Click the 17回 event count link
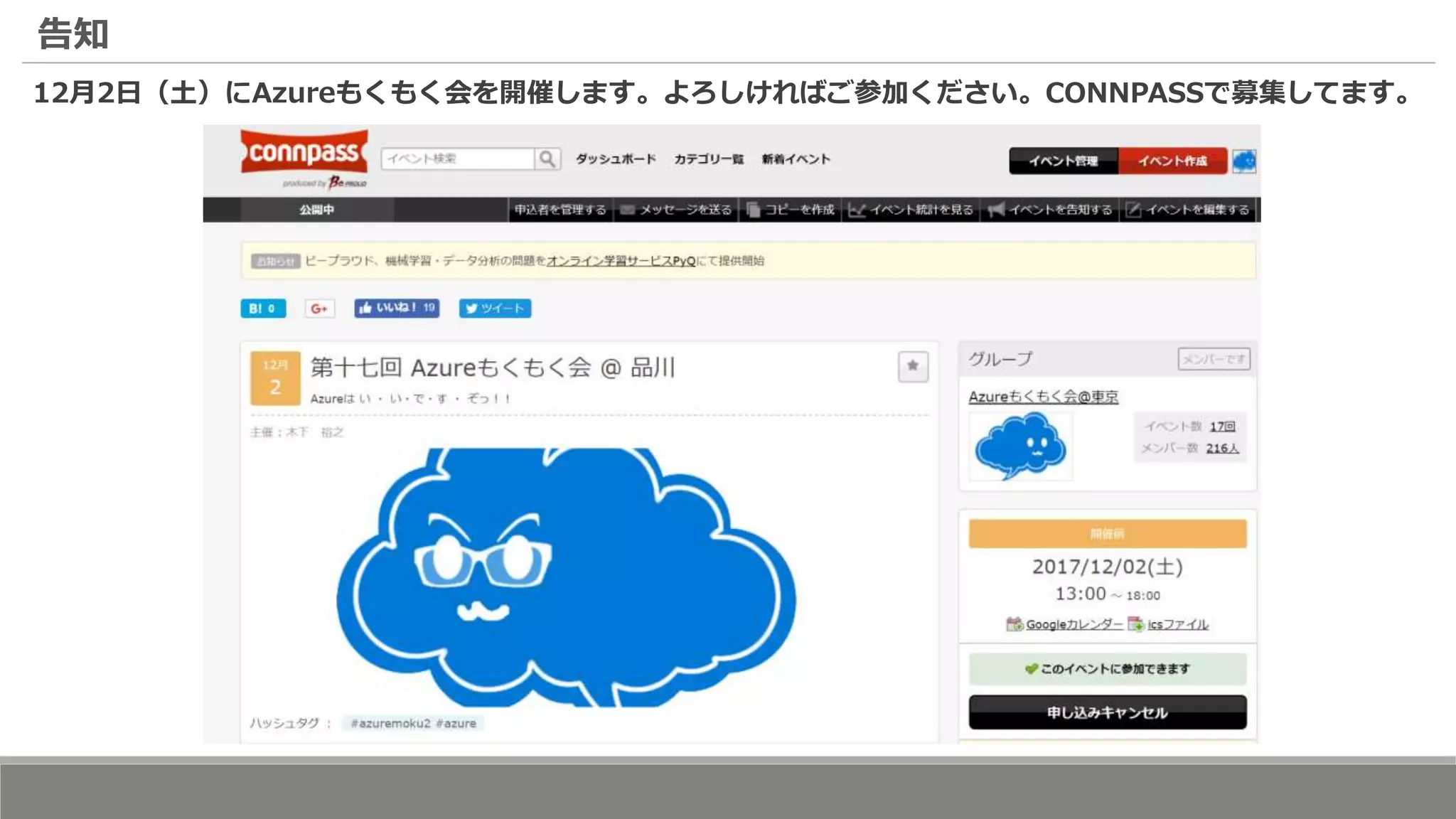Screen dimensions: 1456x819 pos(1223,427)
